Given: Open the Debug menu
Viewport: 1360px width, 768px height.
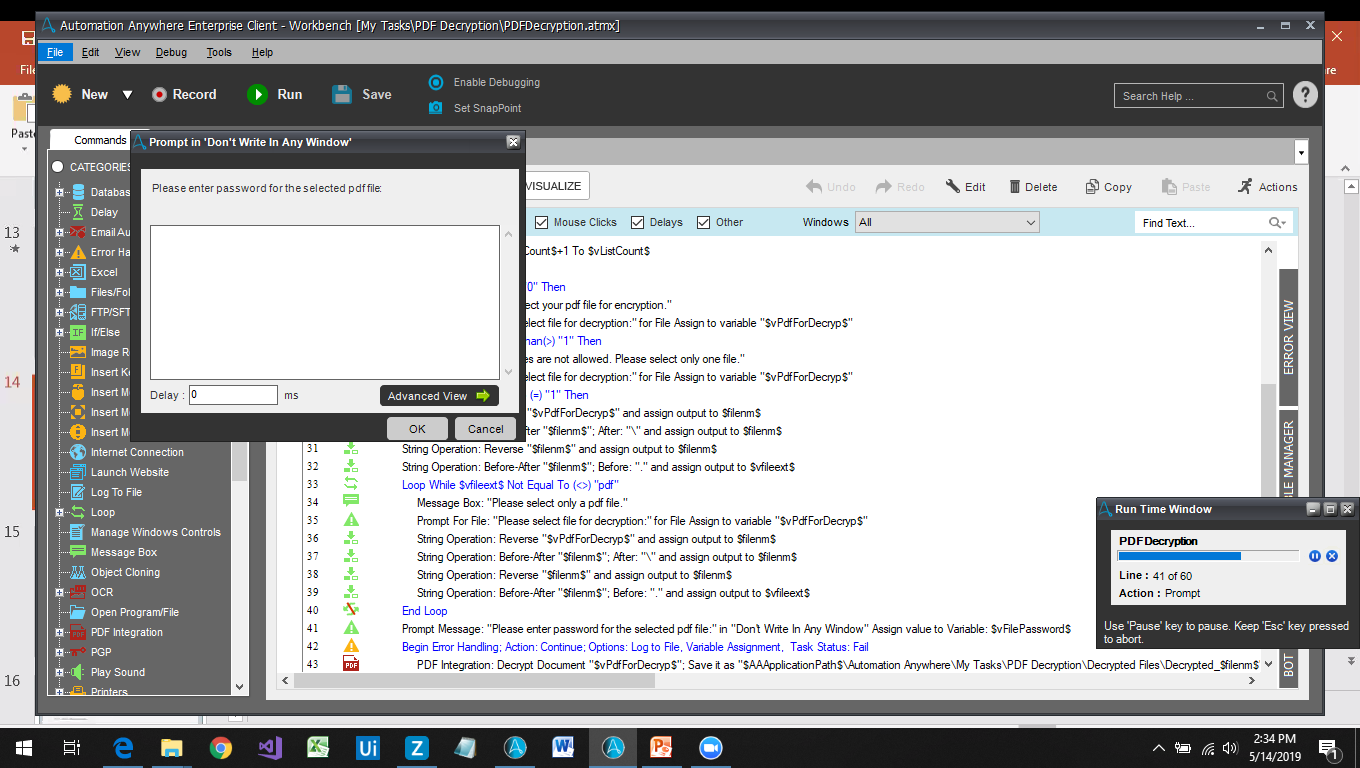Looking at the screenshot, I should click(x=171, y=52).
